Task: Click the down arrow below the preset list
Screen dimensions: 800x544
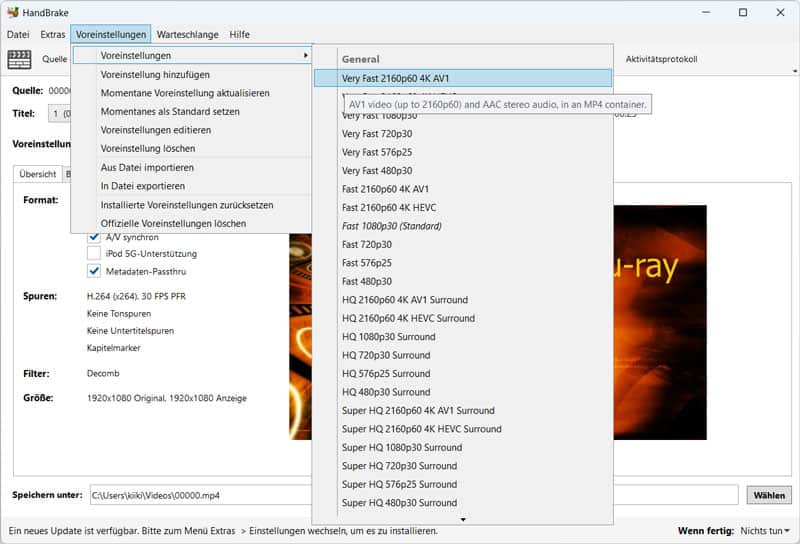Action: tap(463, 520)
